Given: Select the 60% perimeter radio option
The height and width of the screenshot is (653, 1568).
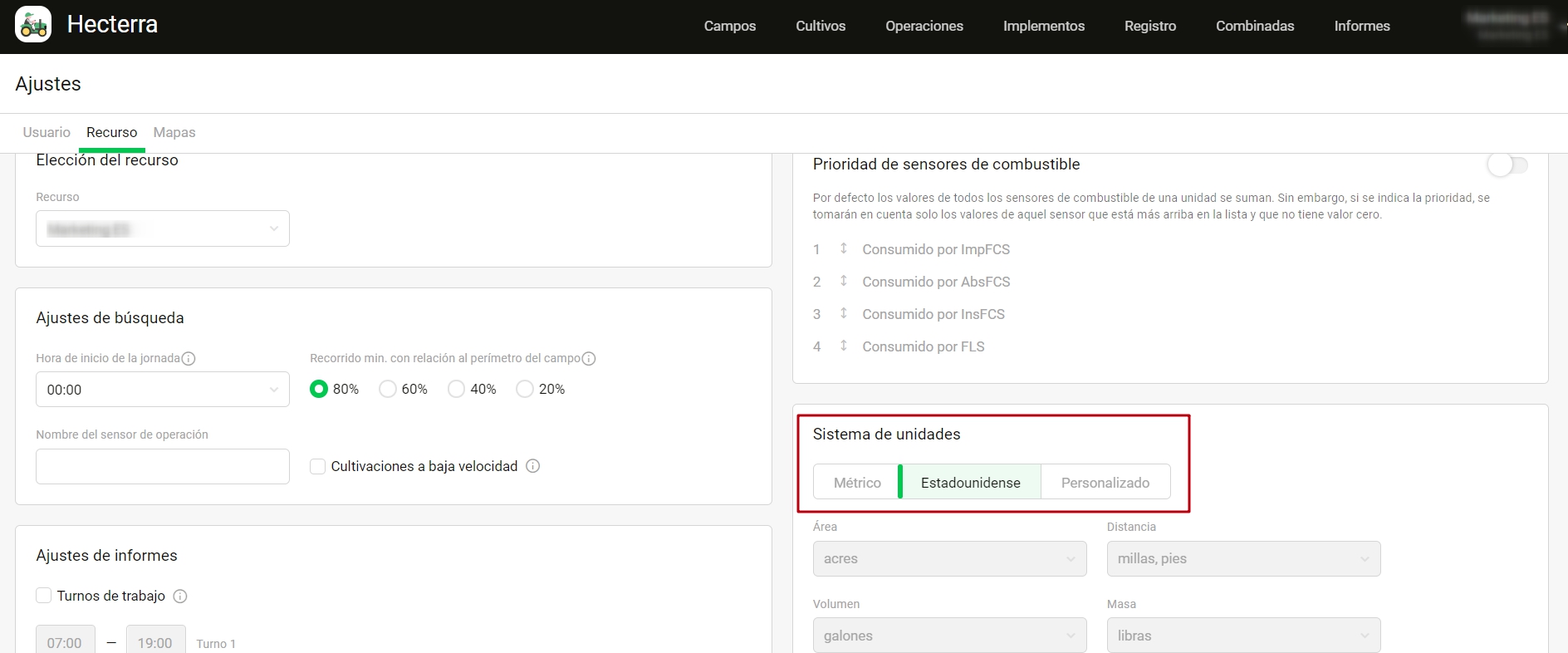Looking at the screenshot, I should click(388, 389).
